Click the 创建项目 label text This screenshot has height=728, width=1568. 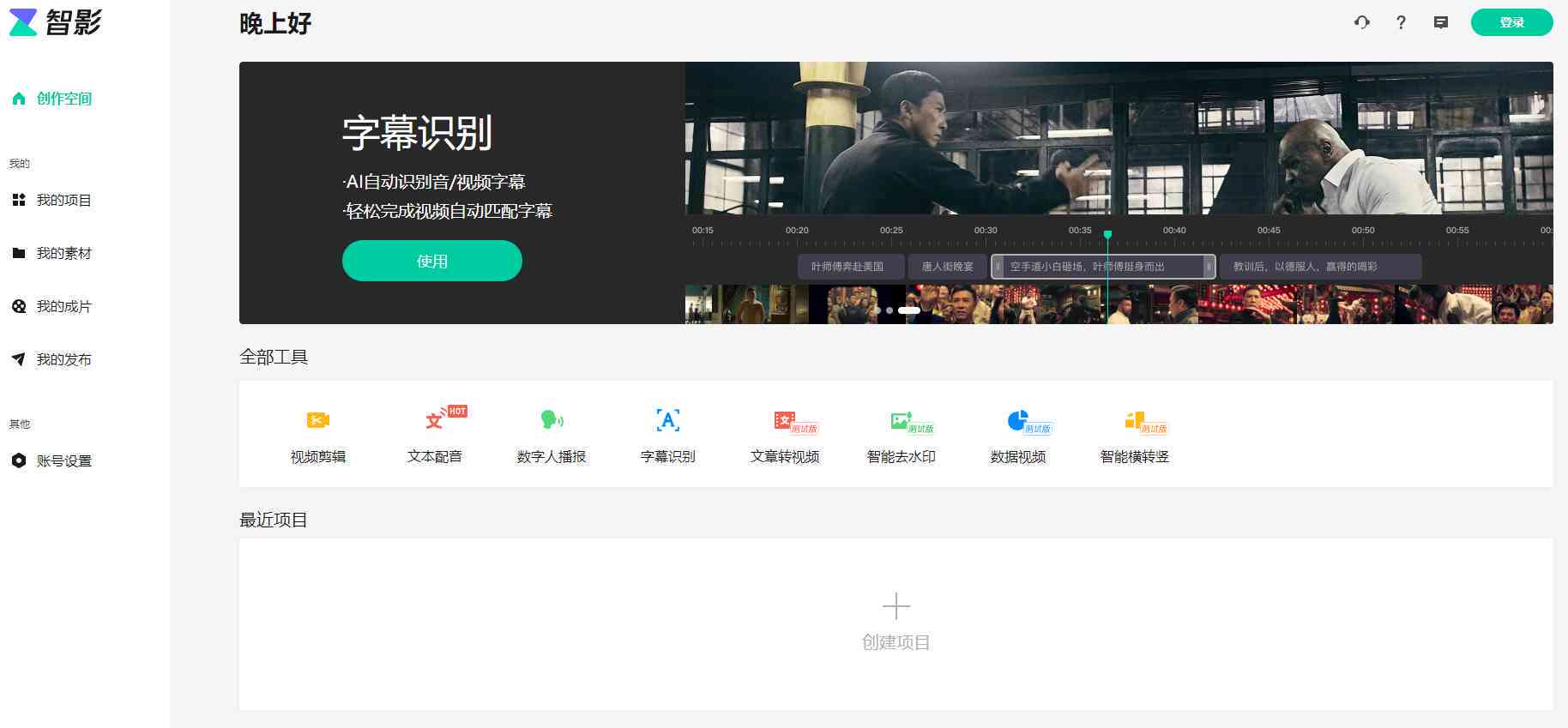896,642
